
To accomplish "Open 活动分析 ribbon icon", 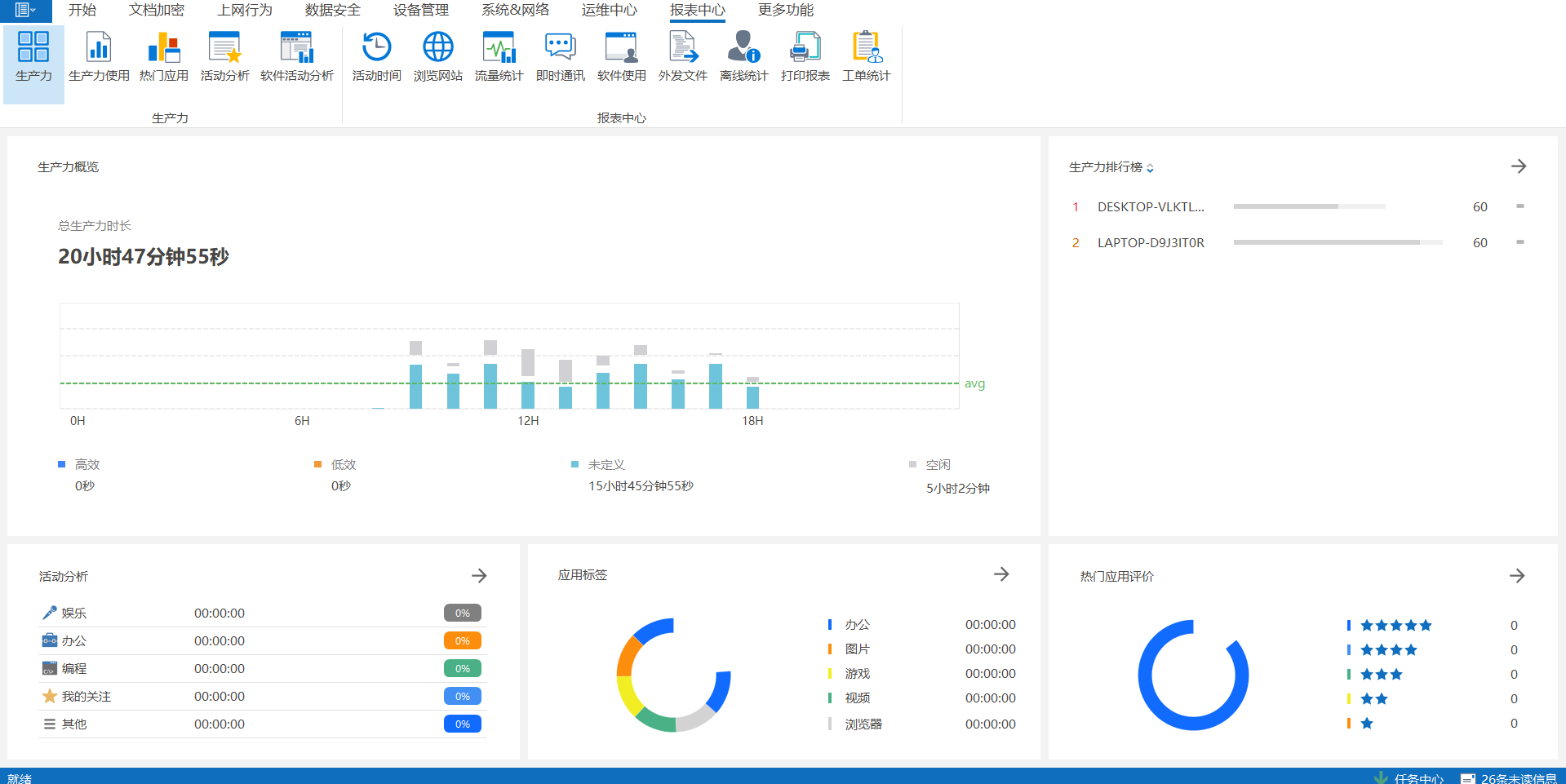I will click(224, 57).
